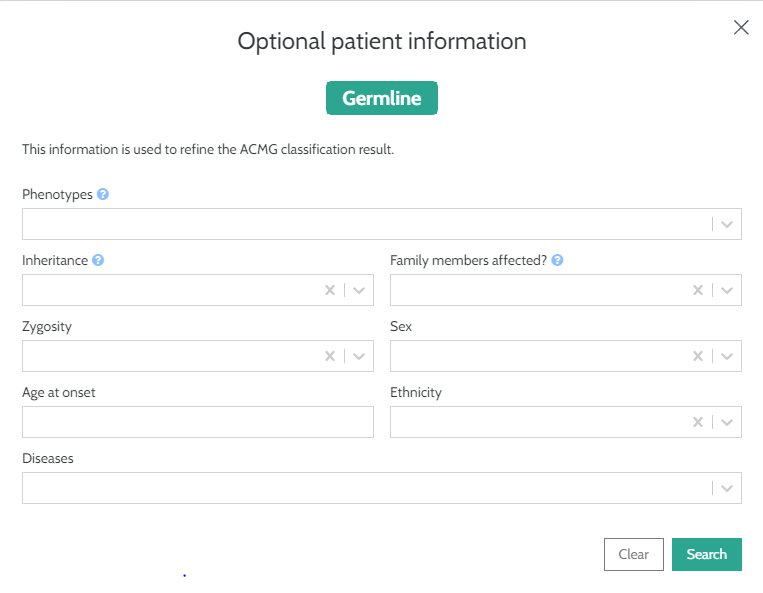Open the Diseases dropdown arrow

(727, 488)
